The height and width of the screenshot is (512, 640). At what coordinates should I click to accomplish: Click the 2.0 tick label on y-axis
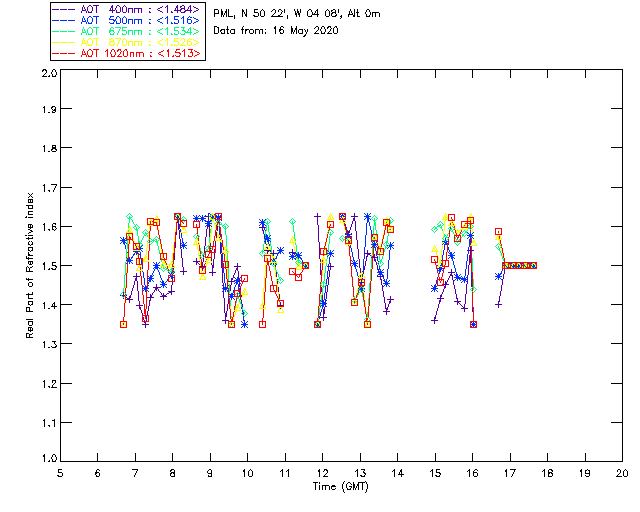click(x=48, y=73)
